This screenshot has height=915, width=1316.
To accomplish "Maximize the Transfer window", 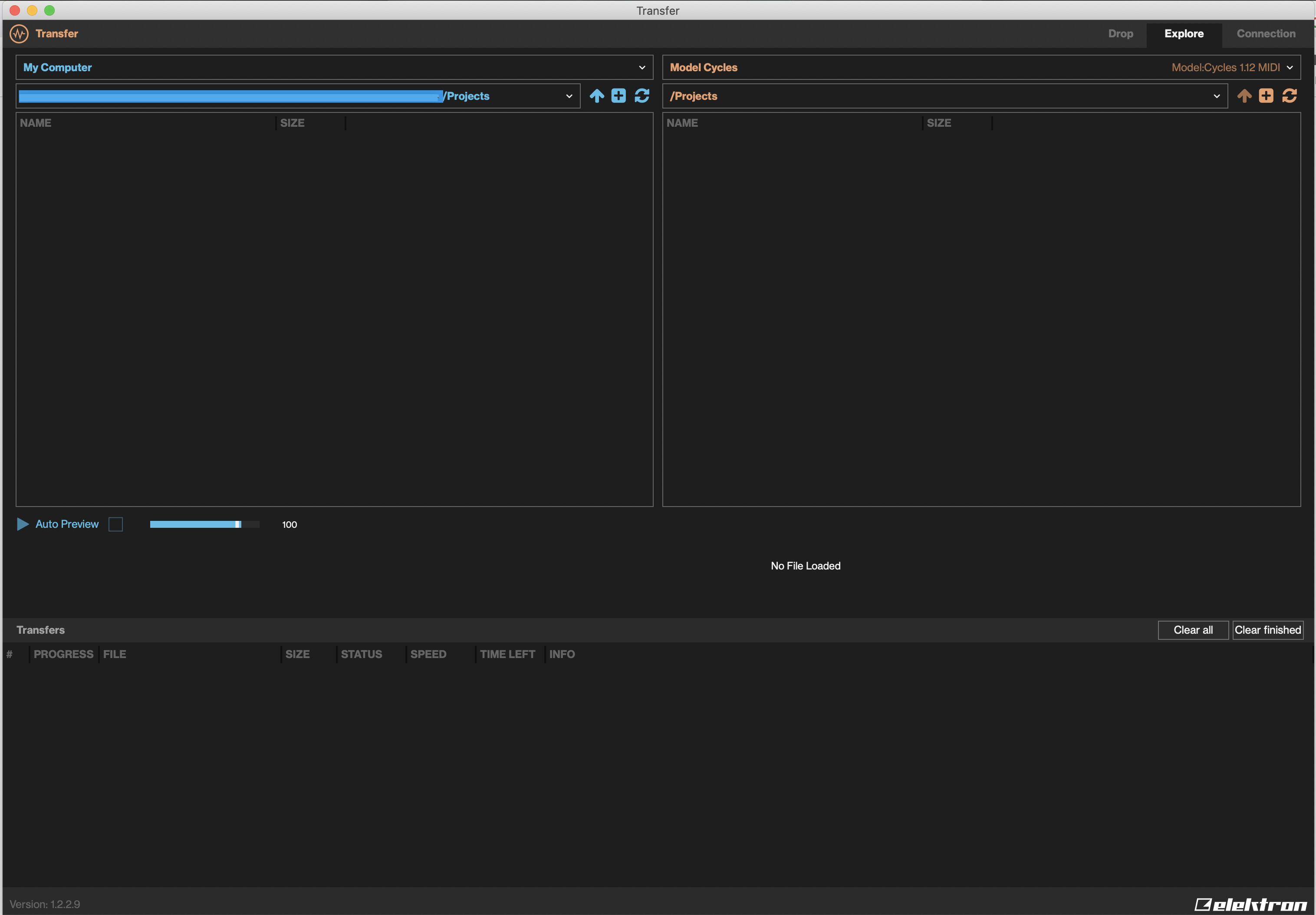I will [x=49, y=10].
